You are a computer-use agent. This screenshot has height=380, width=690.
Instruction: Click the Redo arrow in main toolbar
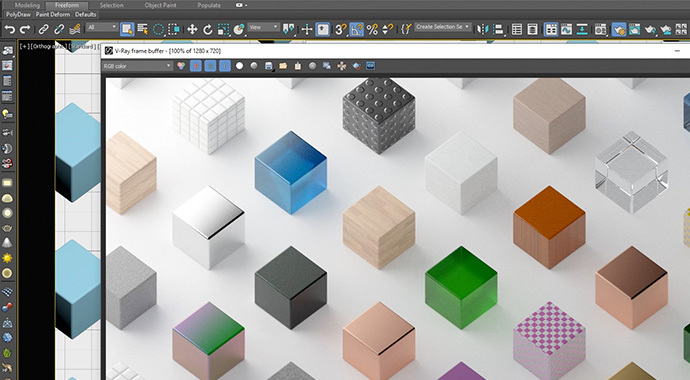click(25, 29)
